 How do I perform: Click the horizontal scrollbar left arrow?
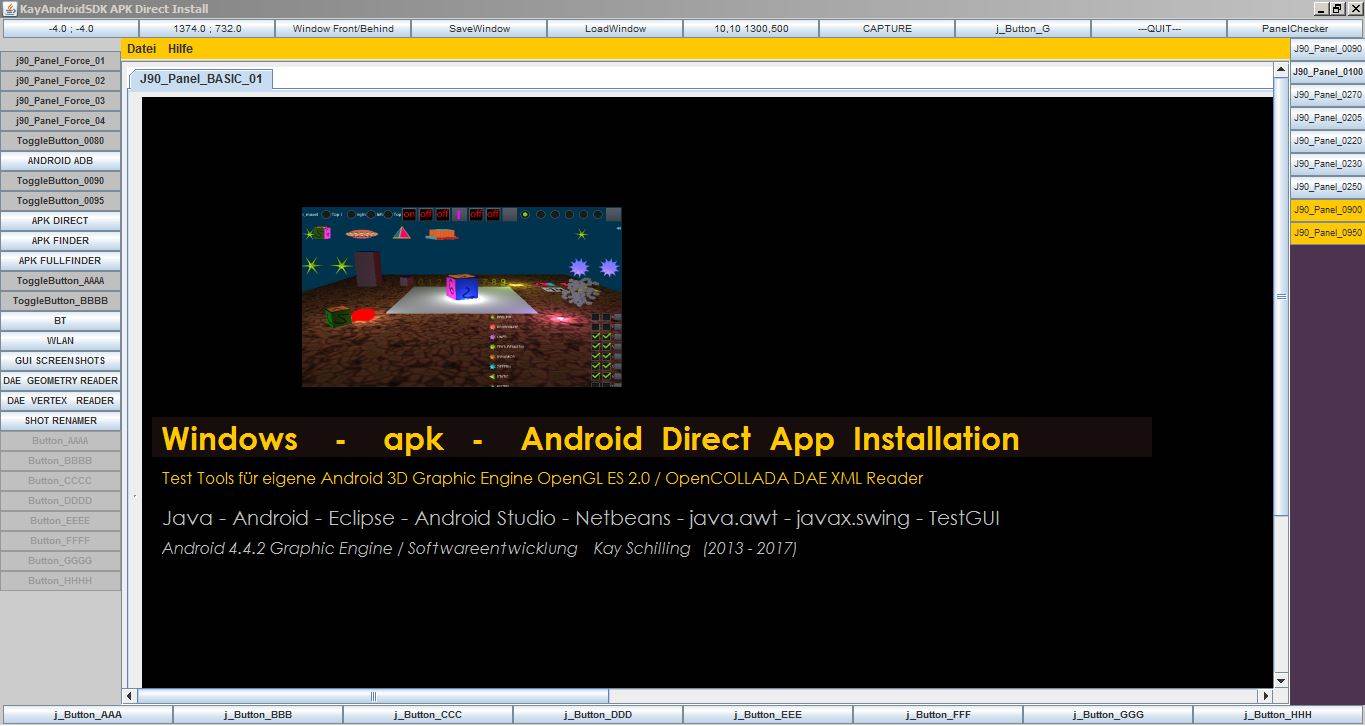[x=129, y=696]
